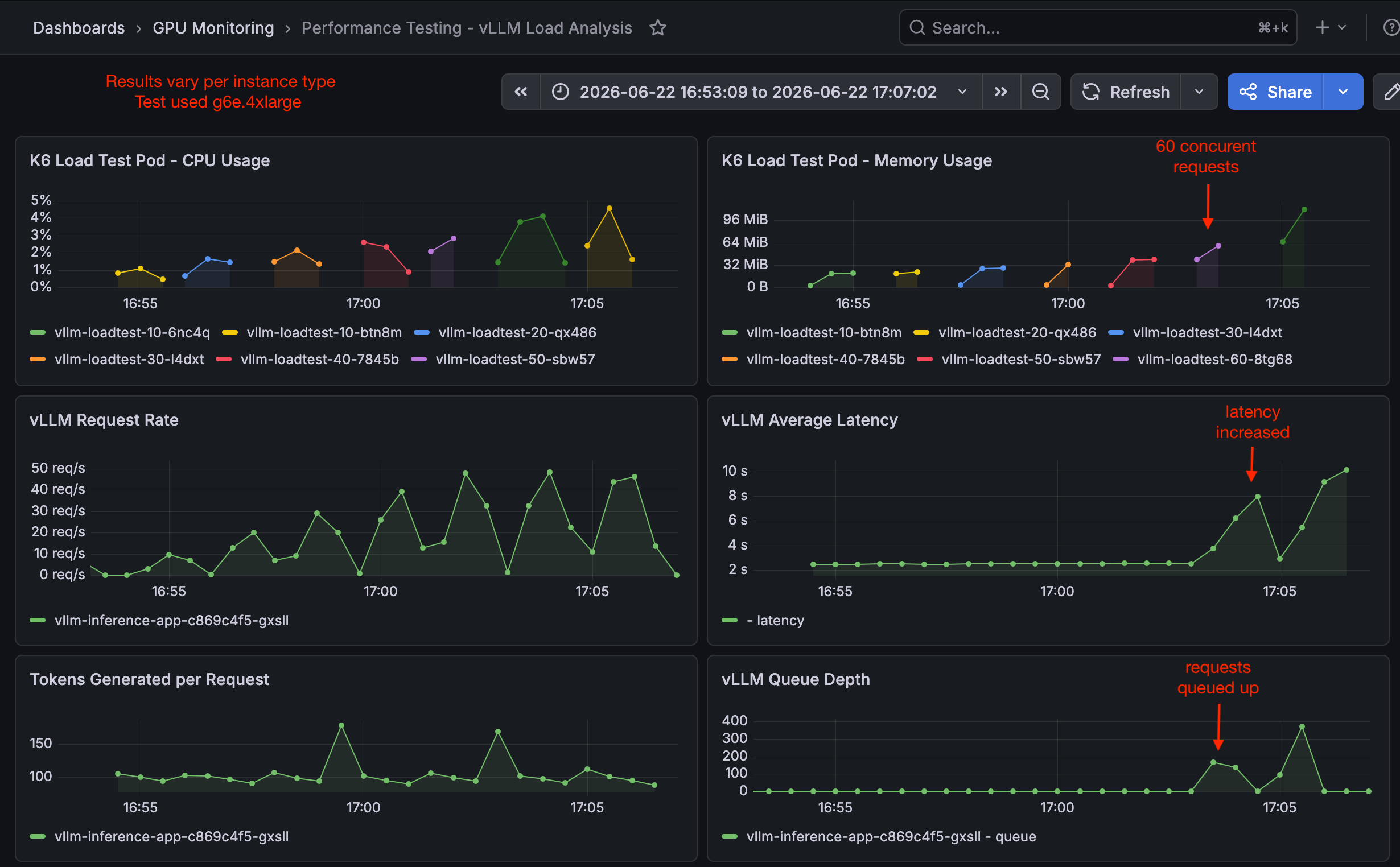Open GPU Monitoring breadcrumb folder
The height and width of the screenshot is (867, 1400).
[213, 27]
